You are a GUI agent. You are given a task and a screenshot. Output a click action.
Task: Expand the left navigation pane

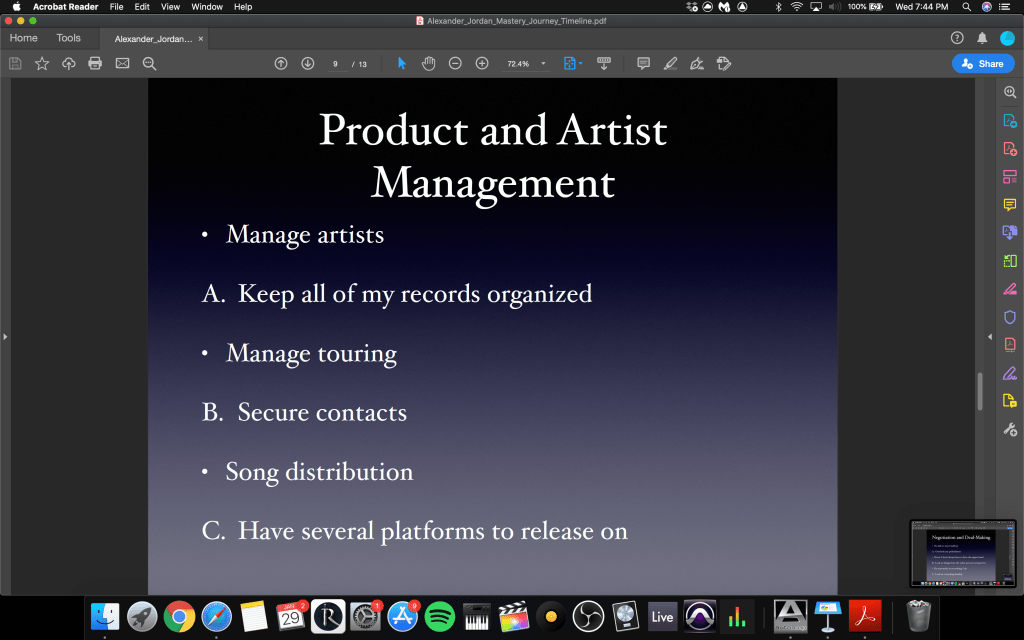[5, 337]
